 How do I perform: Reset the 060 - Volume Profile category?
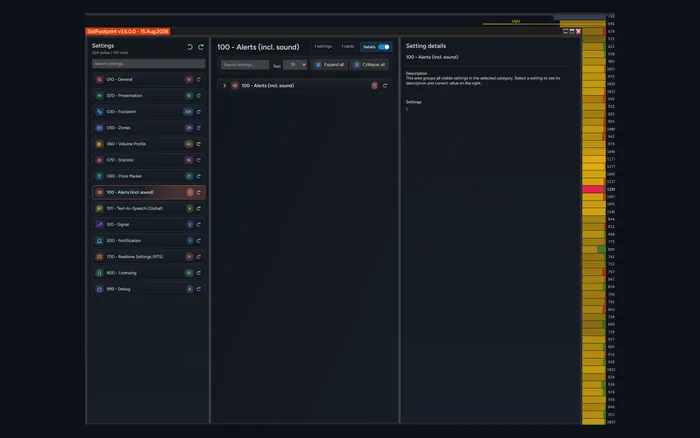[199, 144]
